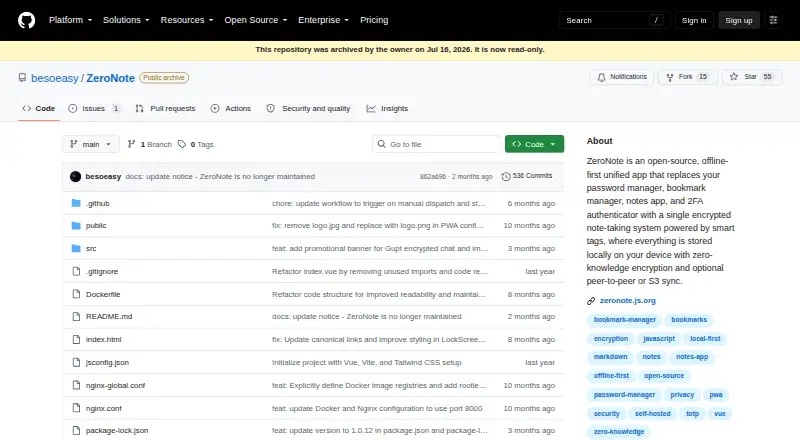800x440 pixels.
Task: Click the repository icon before besoeasy
Action: [22, 78]
